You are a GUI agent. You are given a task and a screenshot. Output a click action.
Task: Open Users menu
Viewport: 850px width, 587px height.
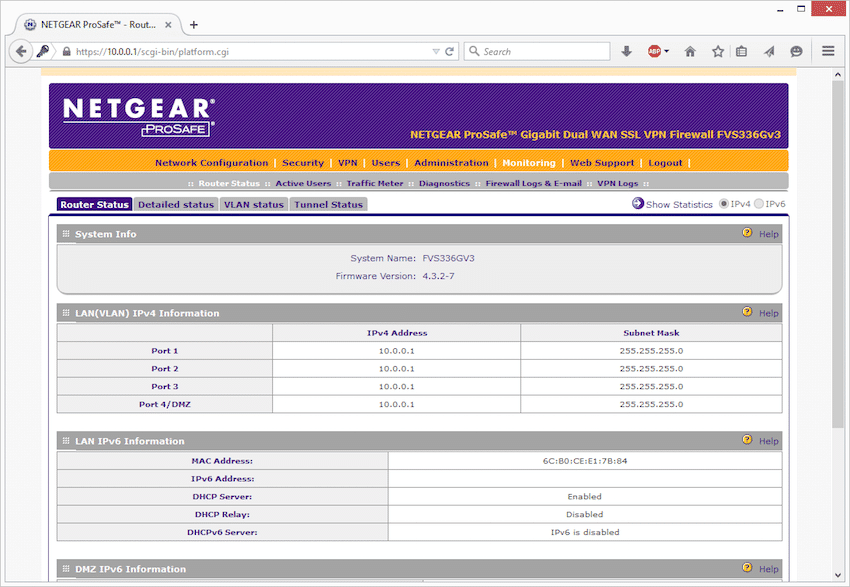(386, 163)
